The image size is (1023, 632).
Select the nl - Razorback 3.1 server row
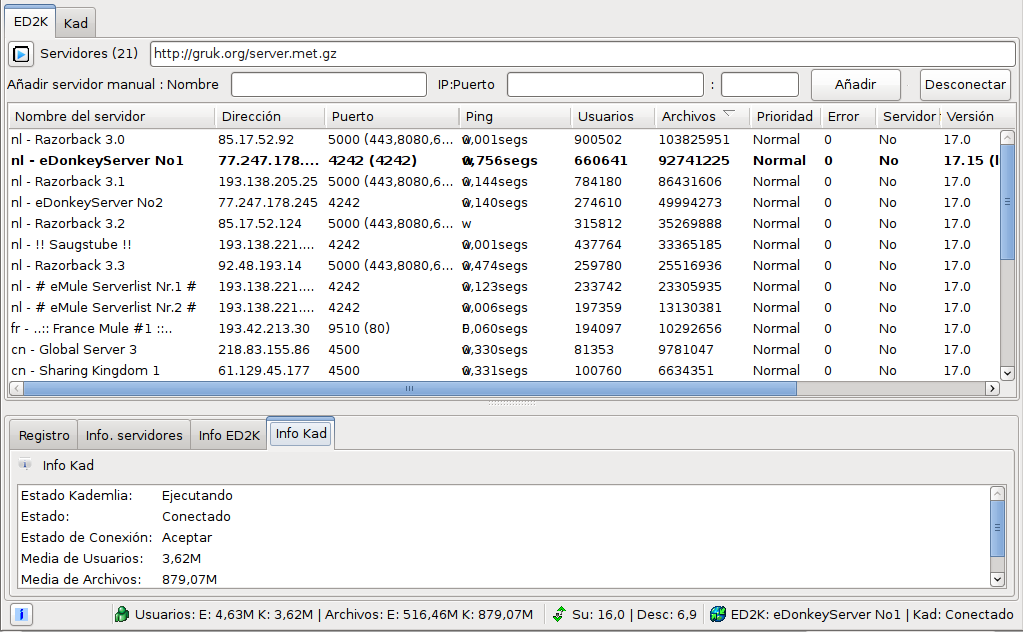[x=68, y=182]
